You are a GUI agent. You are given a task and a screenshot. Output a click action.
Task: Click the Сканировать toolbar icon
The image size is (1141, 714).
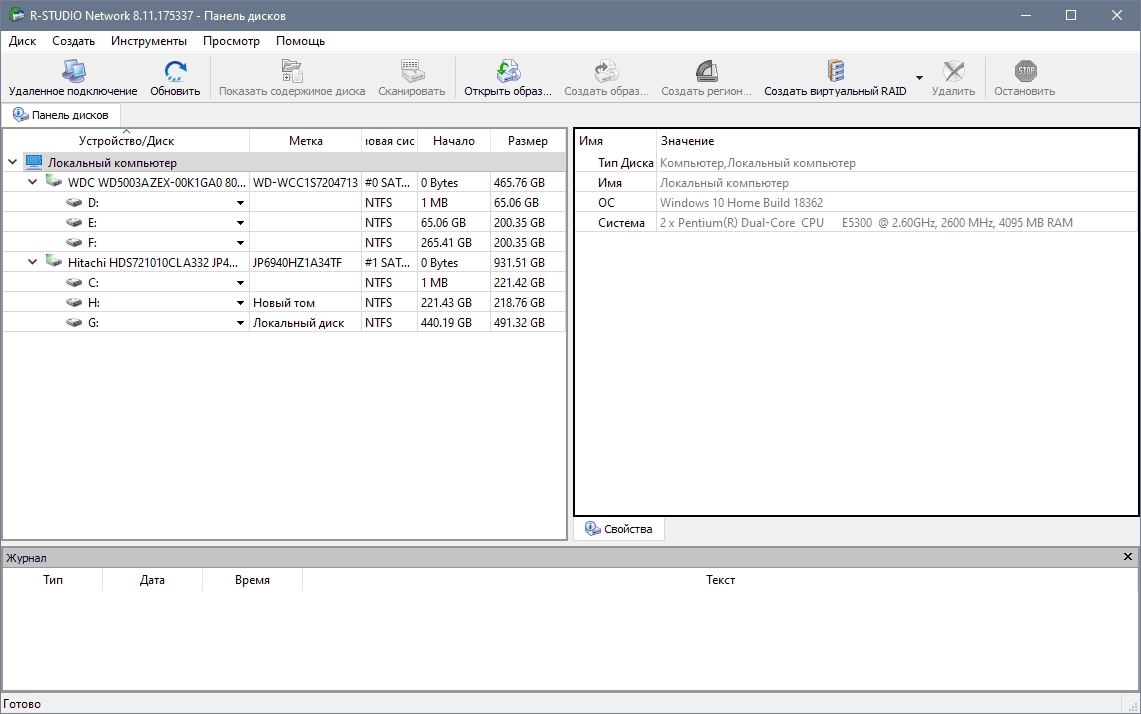412,71
